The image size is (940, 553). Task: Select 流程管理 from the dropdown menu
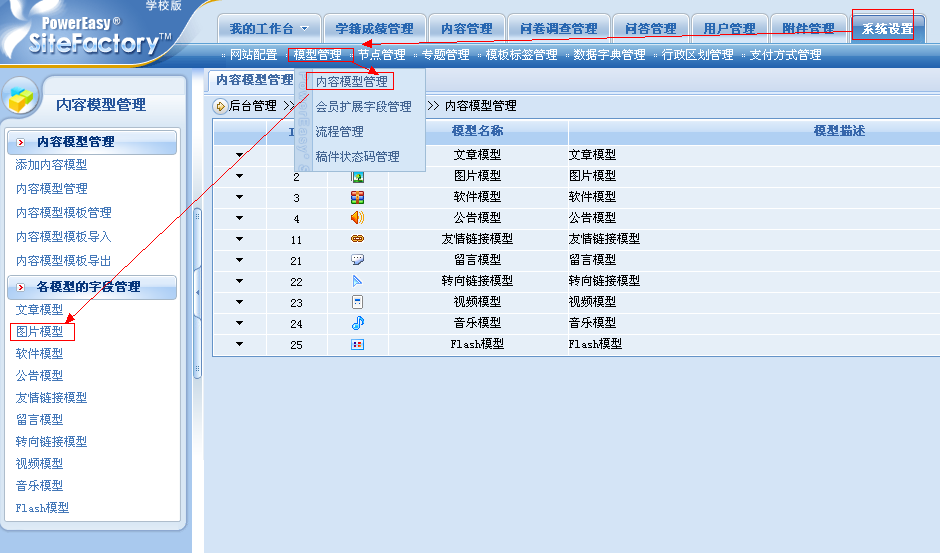pos(339,131)
